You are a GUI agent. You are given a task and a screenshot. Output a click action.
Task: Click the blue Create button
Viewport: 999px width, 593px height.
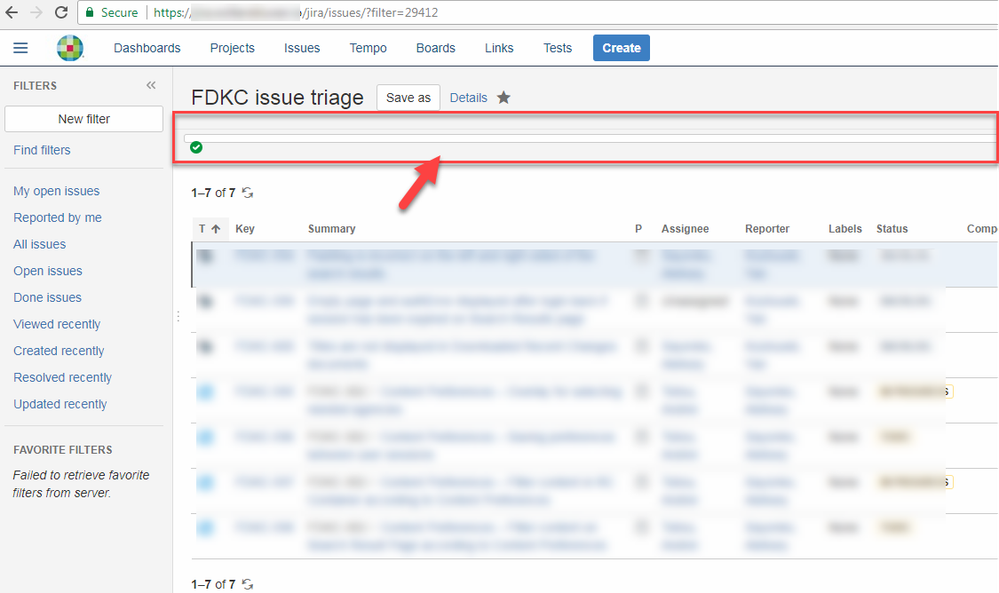[621, 48]
